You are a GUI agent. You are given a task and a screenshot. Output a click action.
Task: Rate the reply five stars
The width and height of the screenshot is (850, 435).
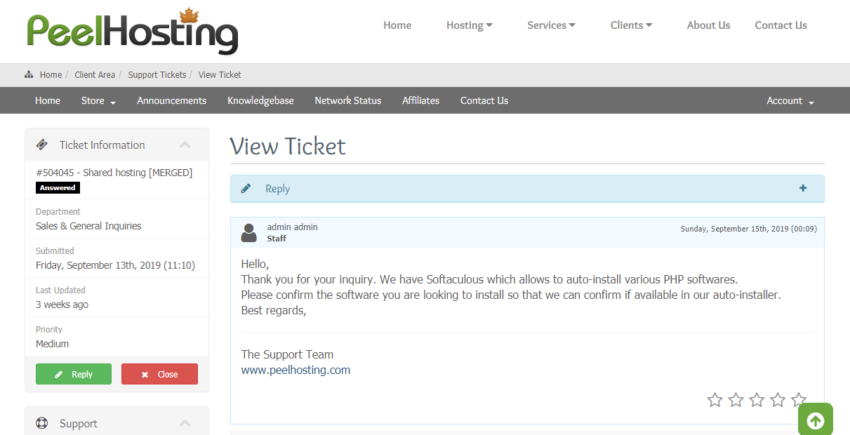pyautogui.click(x=799, y=400)
